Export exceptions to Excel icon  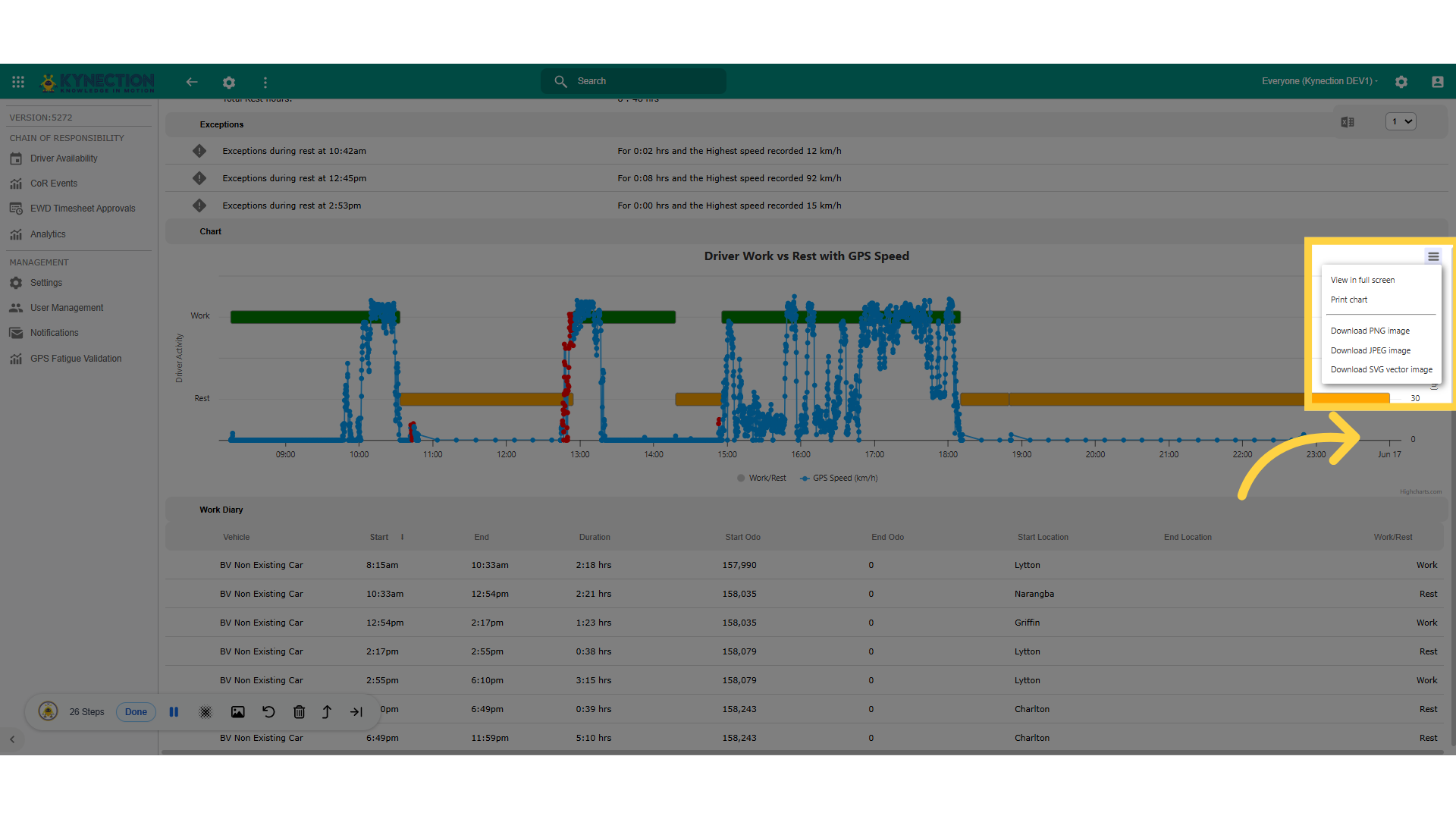[1348, 122]
